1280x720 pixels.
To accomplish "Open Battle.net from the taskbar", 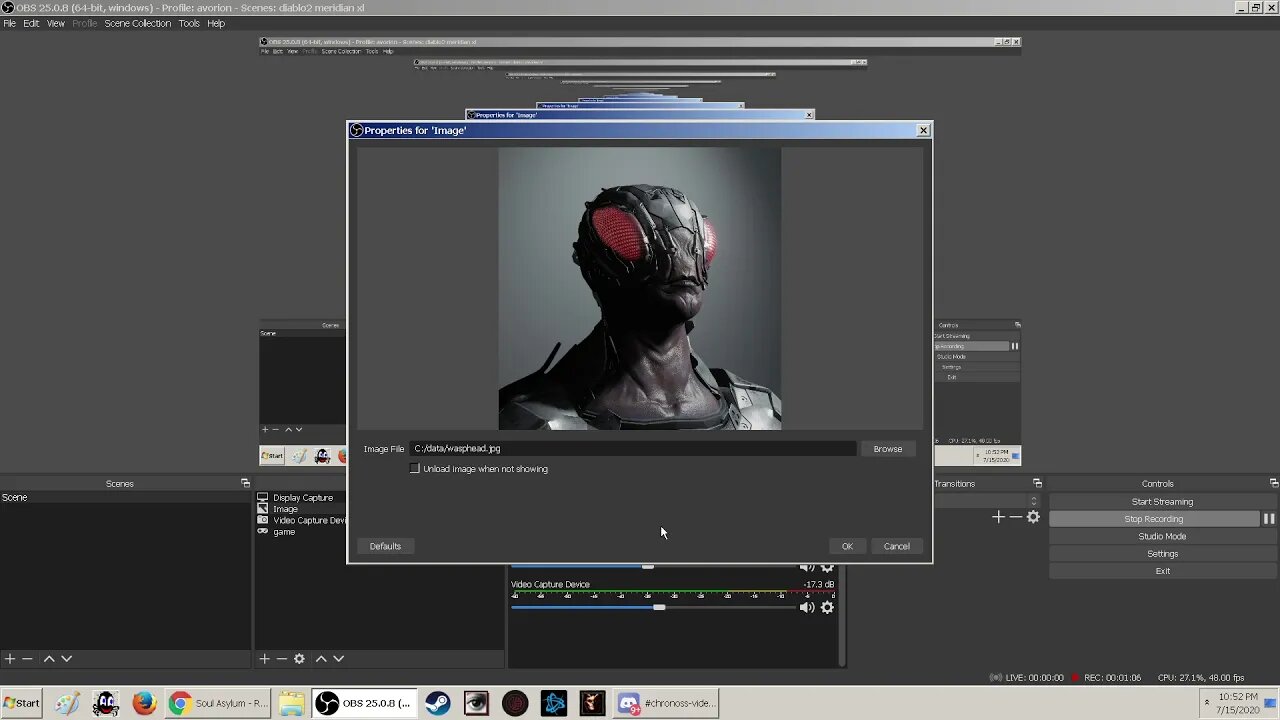I will coord(554,703).
